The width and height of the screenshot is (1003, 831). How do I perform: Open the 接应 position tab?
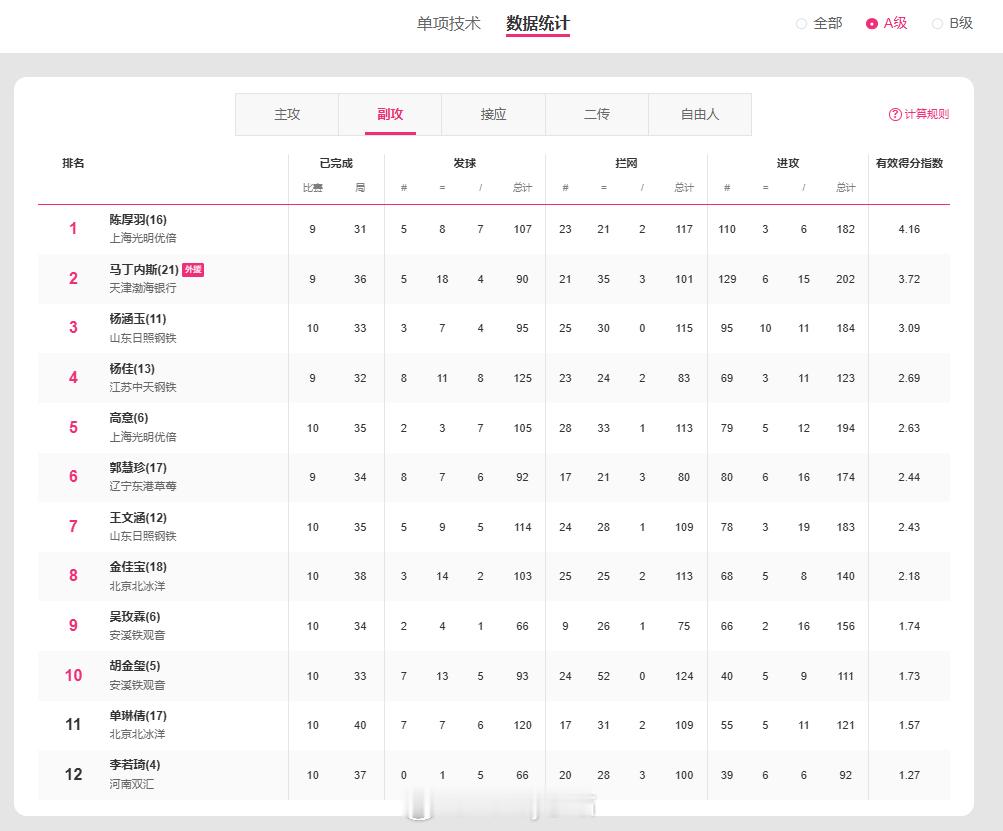493,114
